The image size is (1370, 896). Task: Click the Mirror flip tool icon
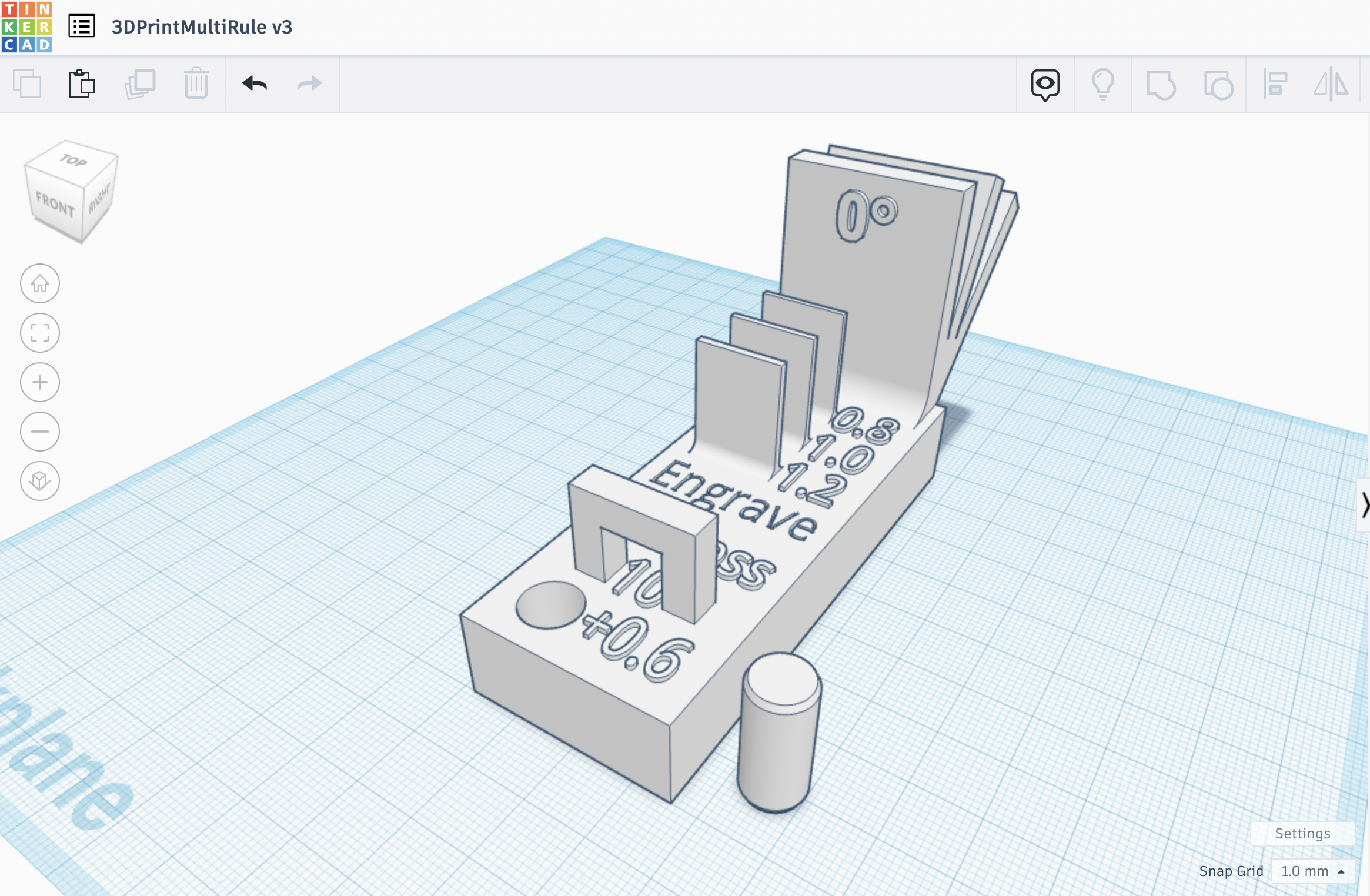1331,83
